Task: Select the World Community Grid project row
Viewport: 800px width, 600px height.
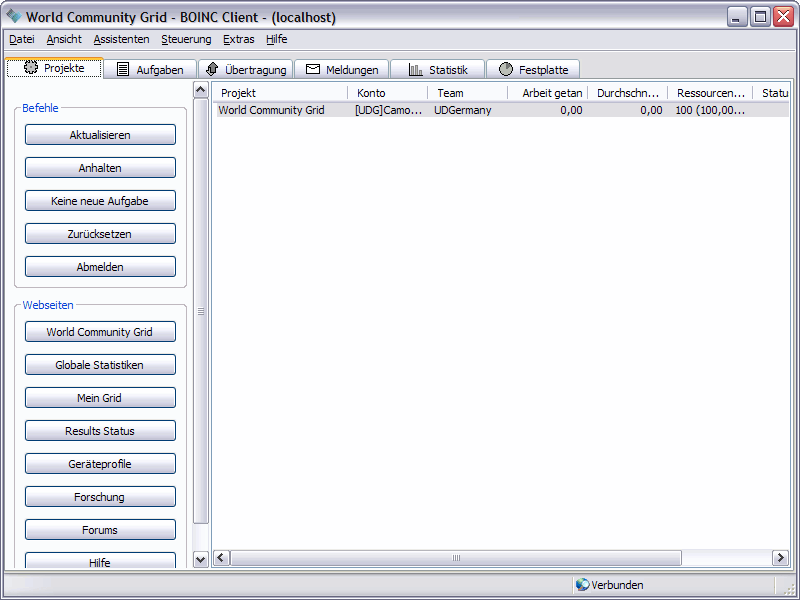Action: (x=503, y=110)
